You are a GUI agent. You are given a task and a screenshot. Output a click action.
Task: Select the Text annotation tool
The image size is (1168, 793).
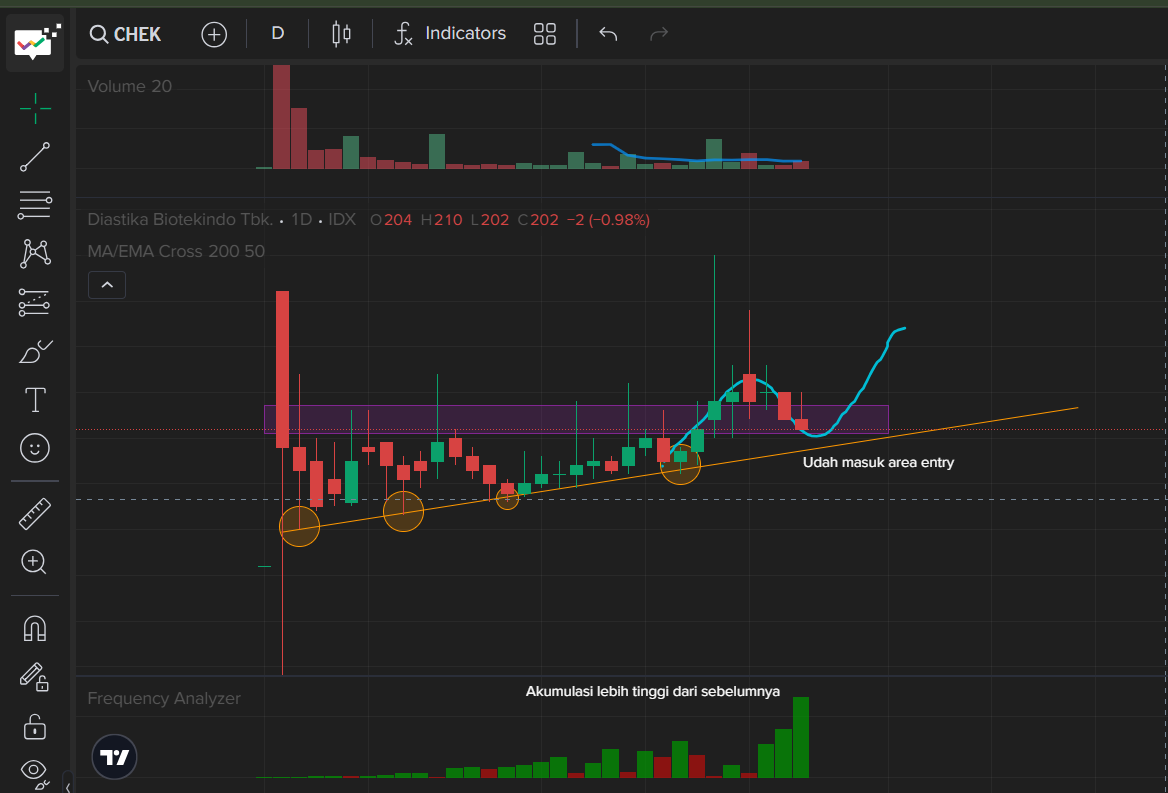35,400
